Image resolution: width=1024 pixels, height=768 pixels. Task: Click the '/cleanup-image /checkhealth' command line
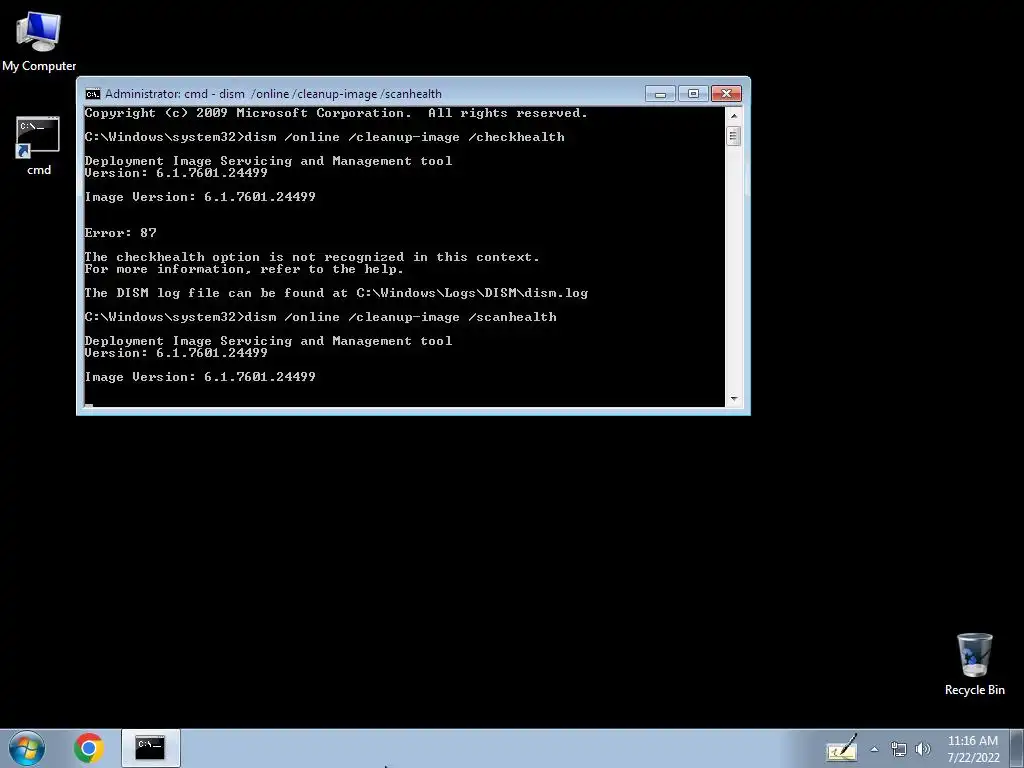click(325, 137)
